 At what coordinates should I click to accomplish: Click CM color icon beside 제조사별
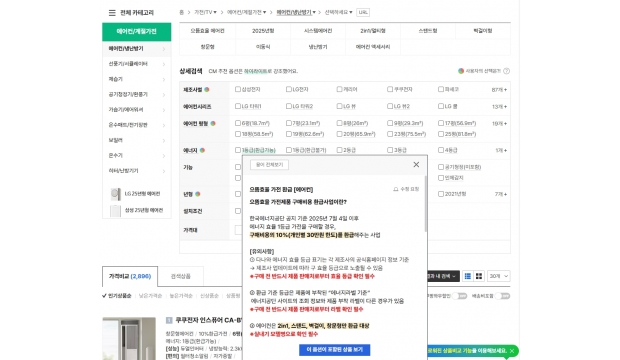click(207, 90)
